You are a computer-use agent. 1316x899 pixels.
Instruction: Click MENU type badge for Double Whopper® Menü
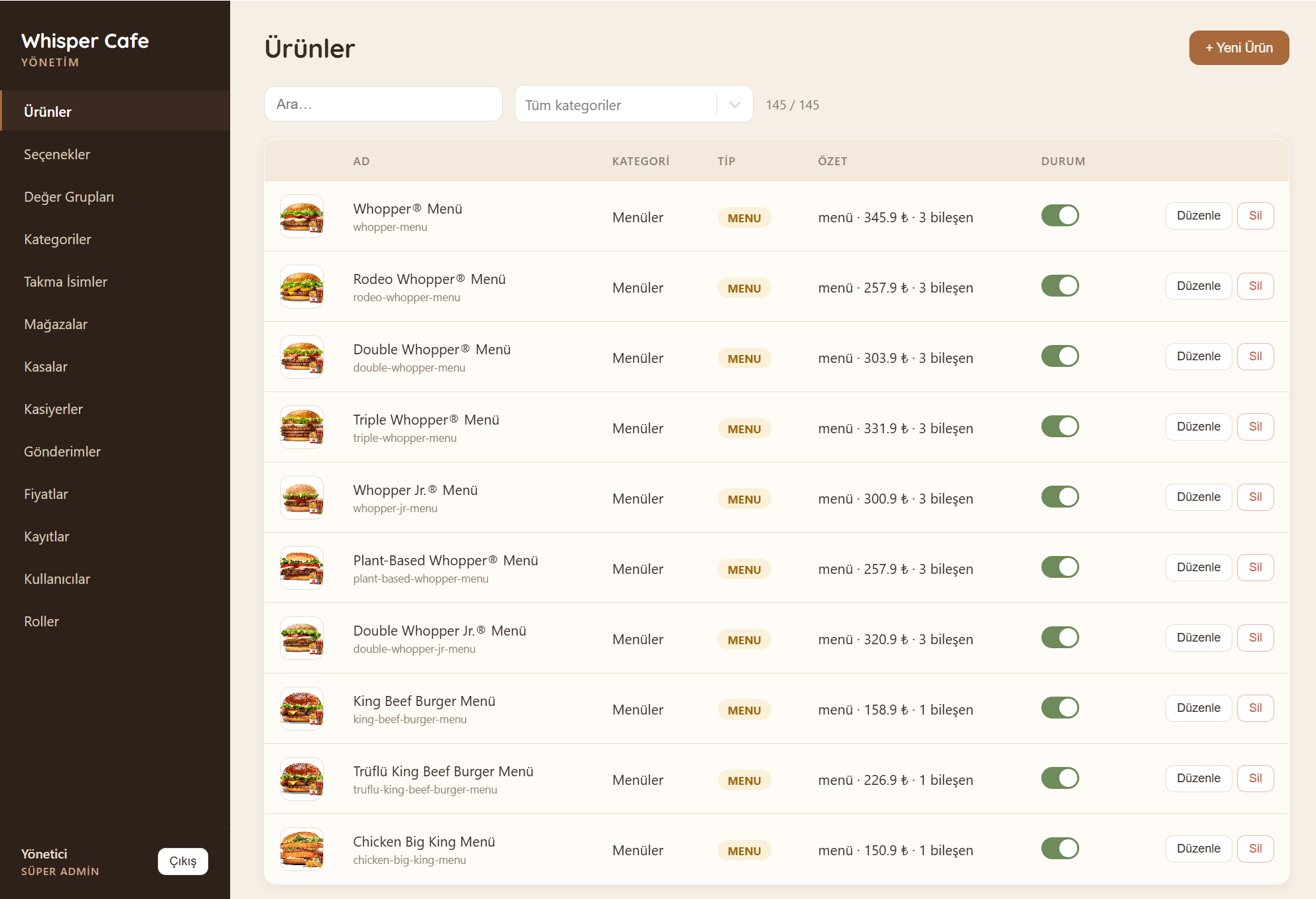point(744,358)
